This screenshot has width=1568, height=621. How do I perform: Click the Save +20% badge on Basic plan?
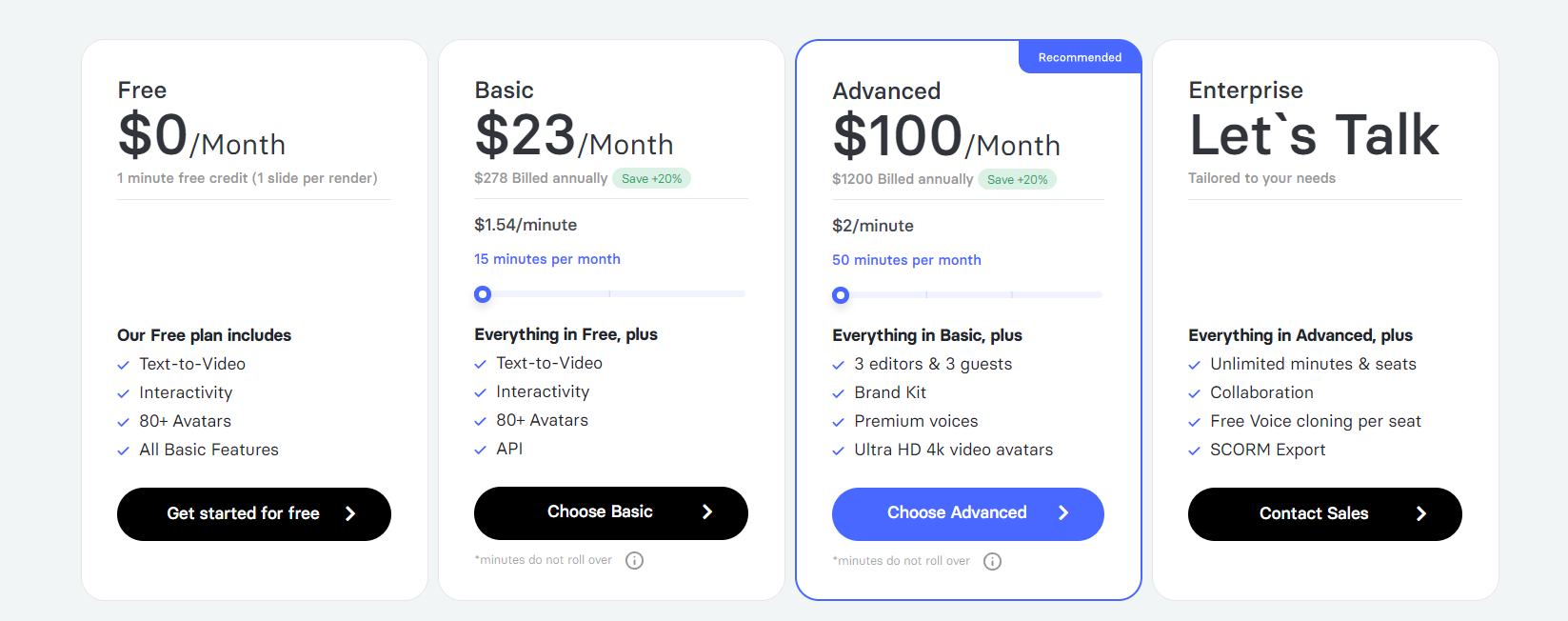[x=651, y=178]
